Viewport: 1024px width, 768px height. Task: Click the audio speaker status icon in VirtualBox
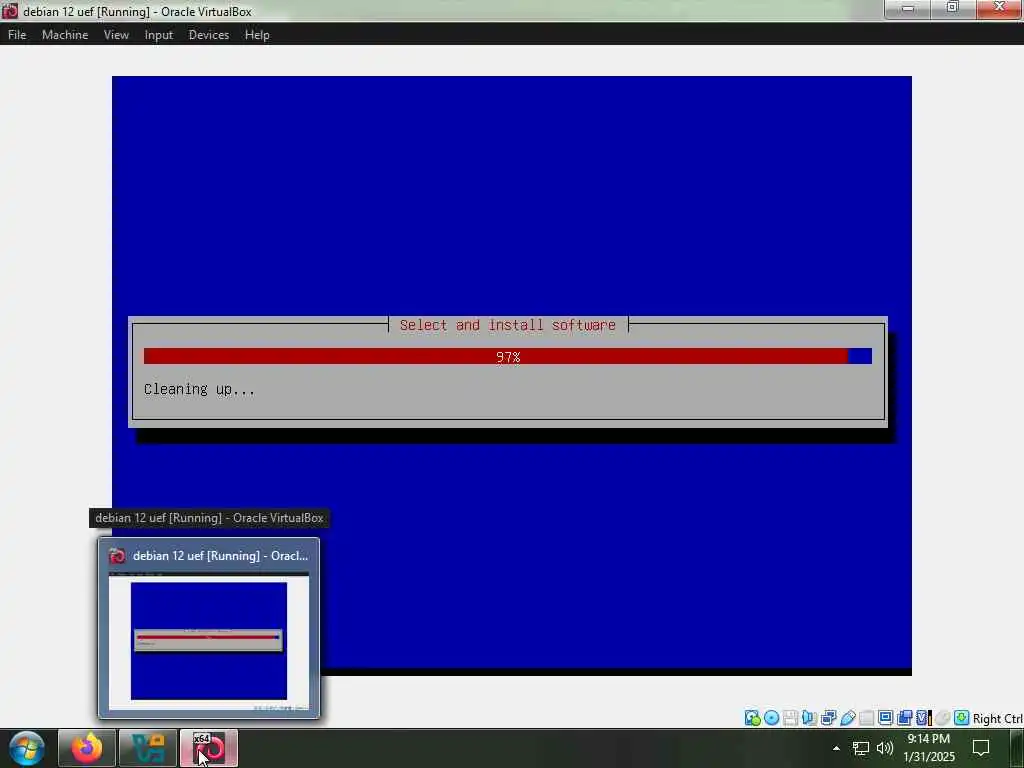click(x=809, y=718)
